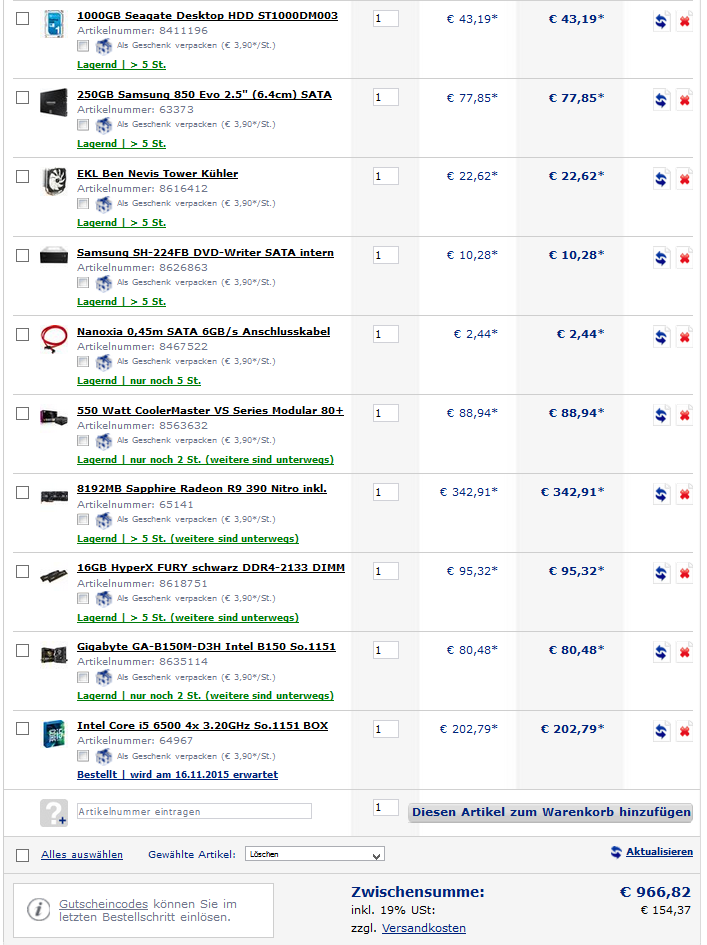Remove EKL Ben Nevis cooler with red X
707x945 pixels.
[x=684, y=178]
